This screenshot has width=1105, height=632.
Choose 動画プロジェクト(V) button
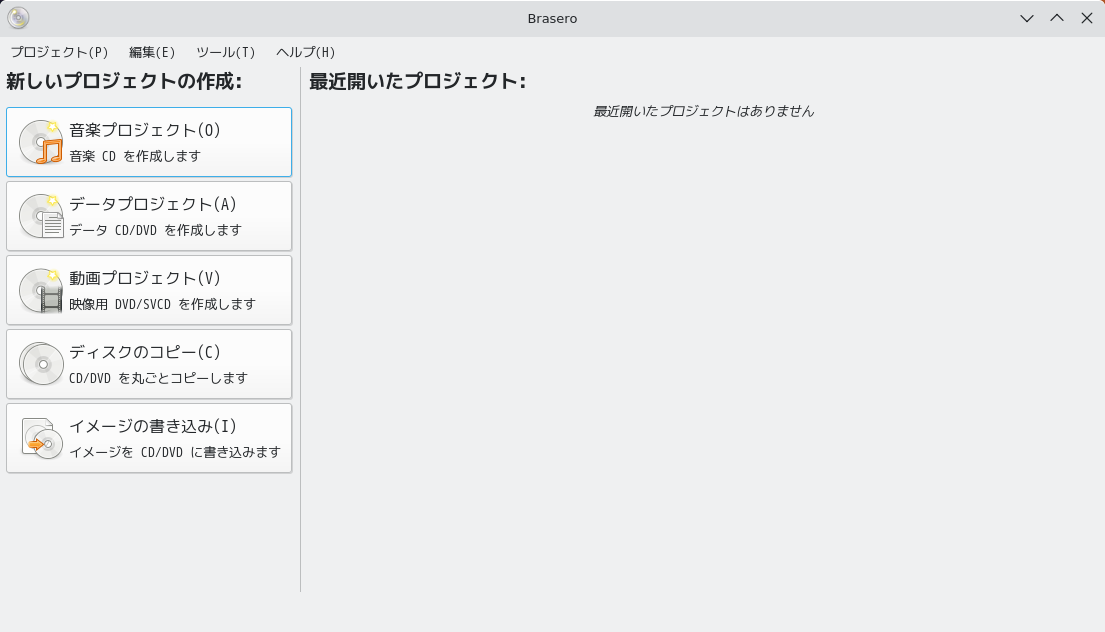click(x=149, y=290)
